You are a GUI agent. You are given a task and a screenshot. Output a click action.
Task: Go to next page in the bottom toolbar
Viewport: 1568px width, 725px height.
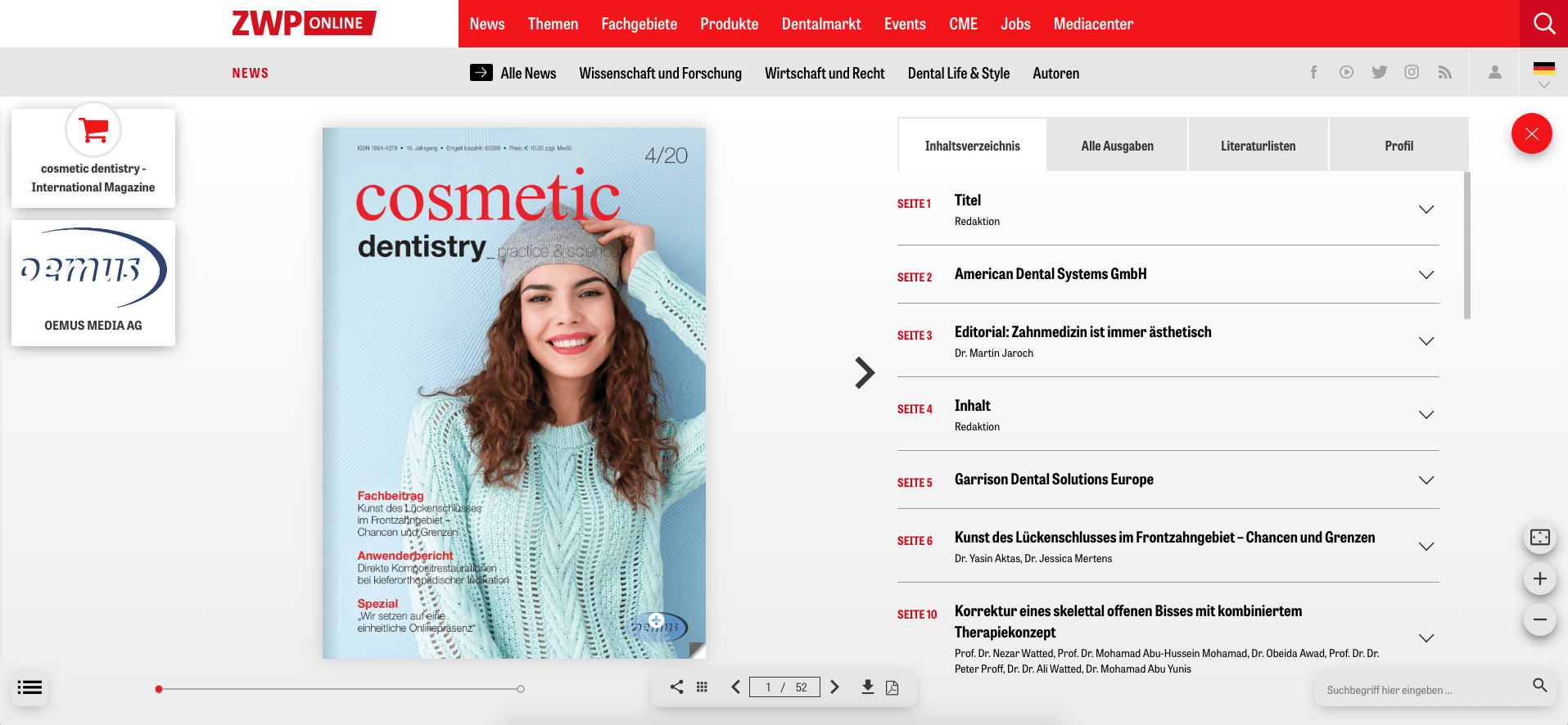(x=835, y=687)
